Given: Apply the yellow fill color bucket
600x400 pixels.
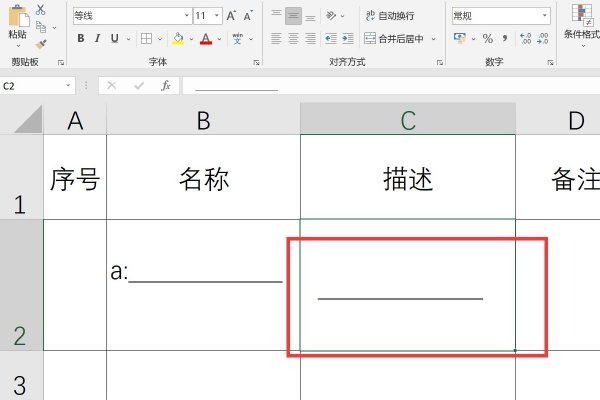Looking at the screenshot, I should click(178, 38).
